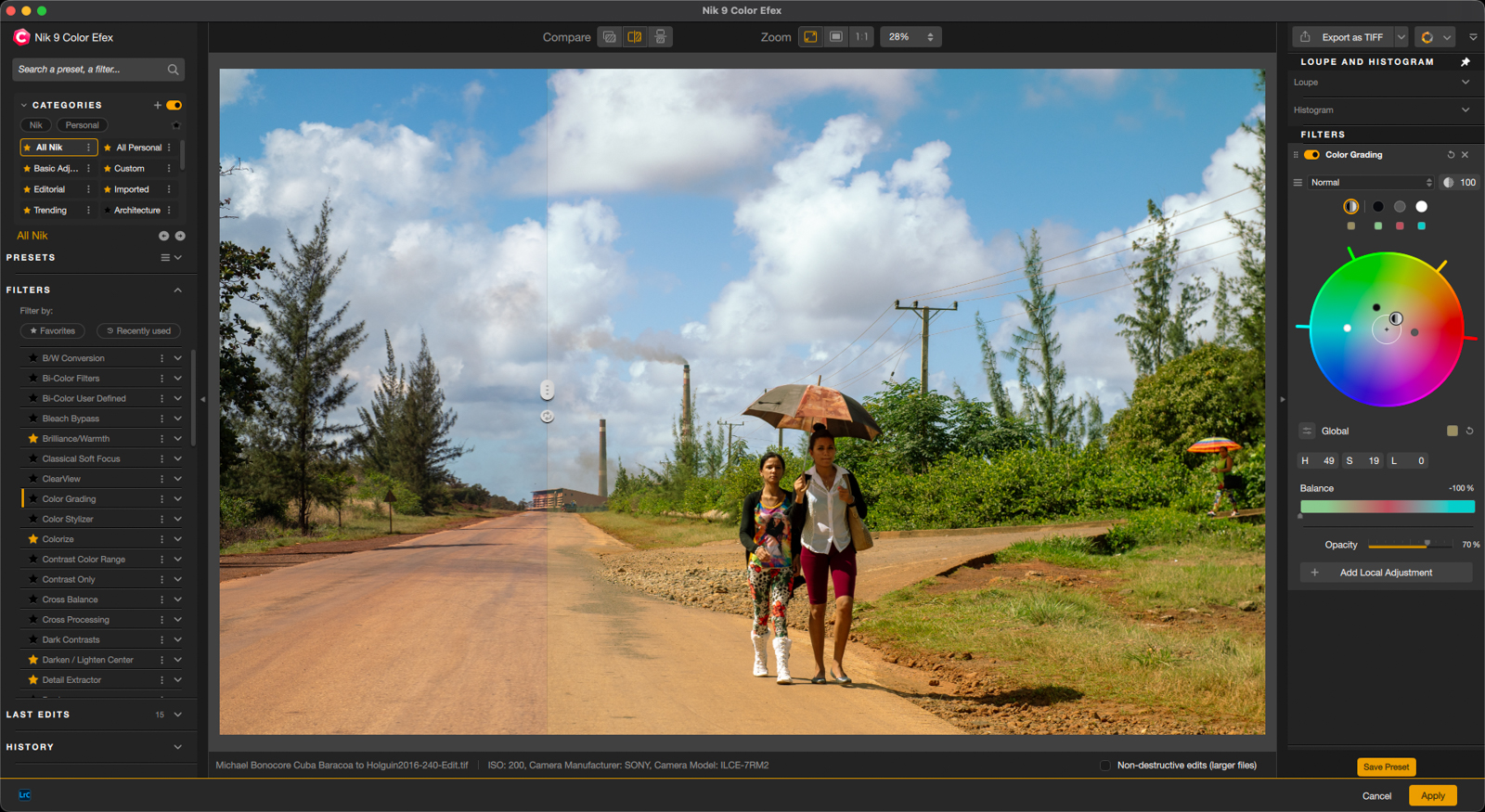Viewport: 1485px width, 812px height.
Task: Select the Nik category filter pill
Action: (35, 125)
